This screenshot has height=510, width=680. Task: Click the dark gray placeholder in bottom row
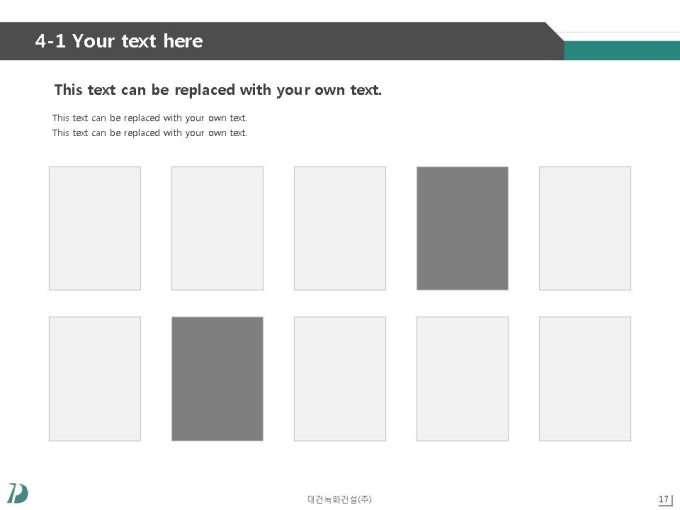217,379
